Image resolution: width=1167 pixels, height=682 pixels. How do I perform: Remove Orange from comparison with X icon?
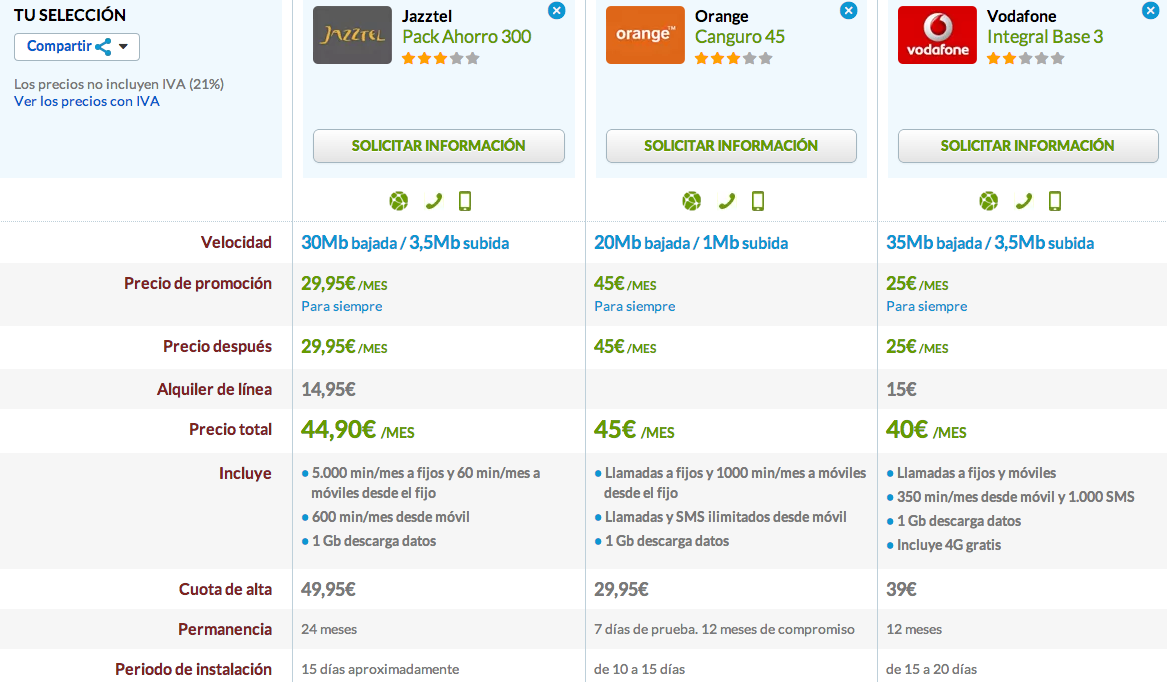tap(848, 10)
